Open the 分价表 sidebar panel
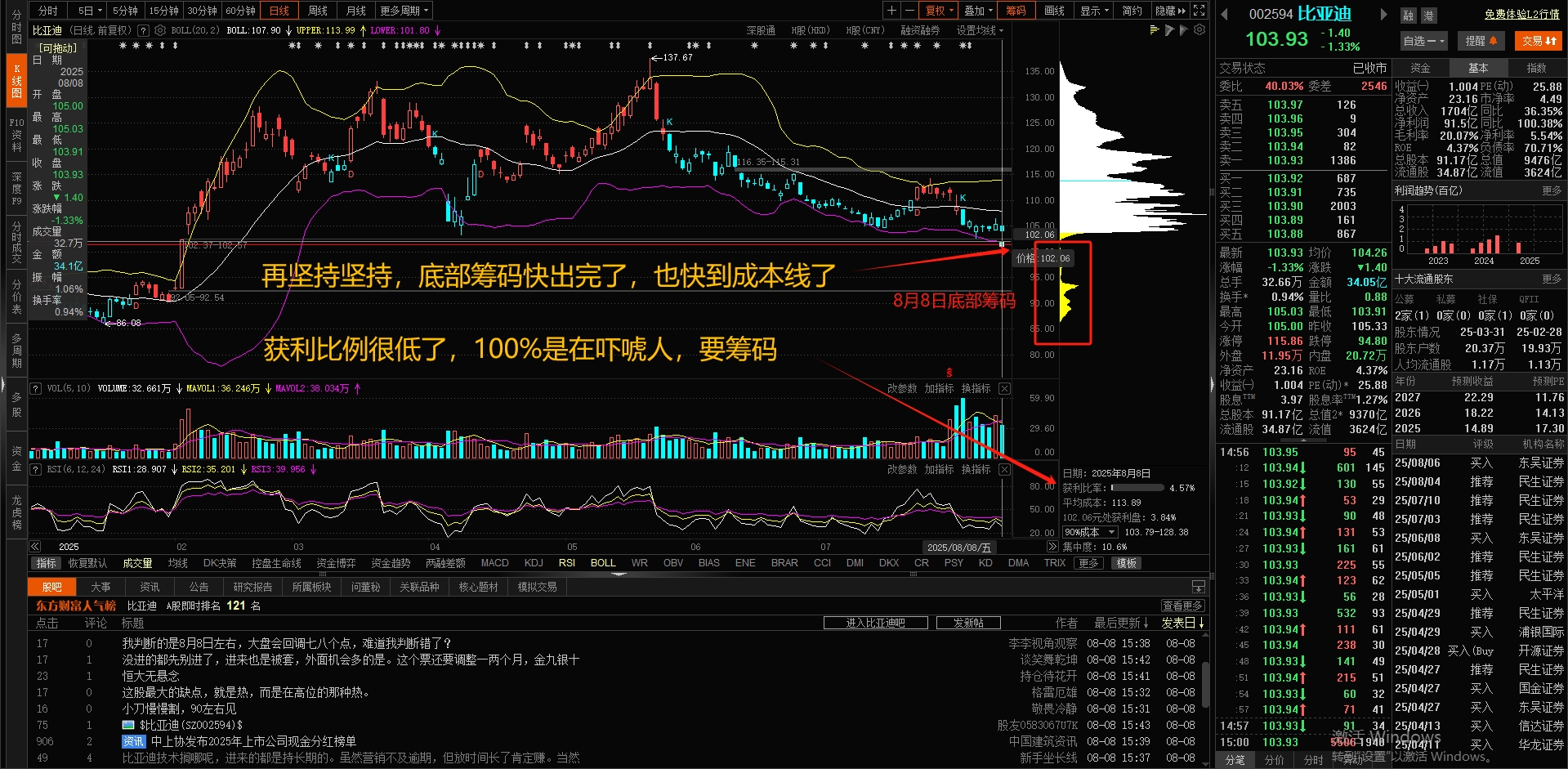The width and height of the screenshot is (1568, 769). [x=16, y=297]
